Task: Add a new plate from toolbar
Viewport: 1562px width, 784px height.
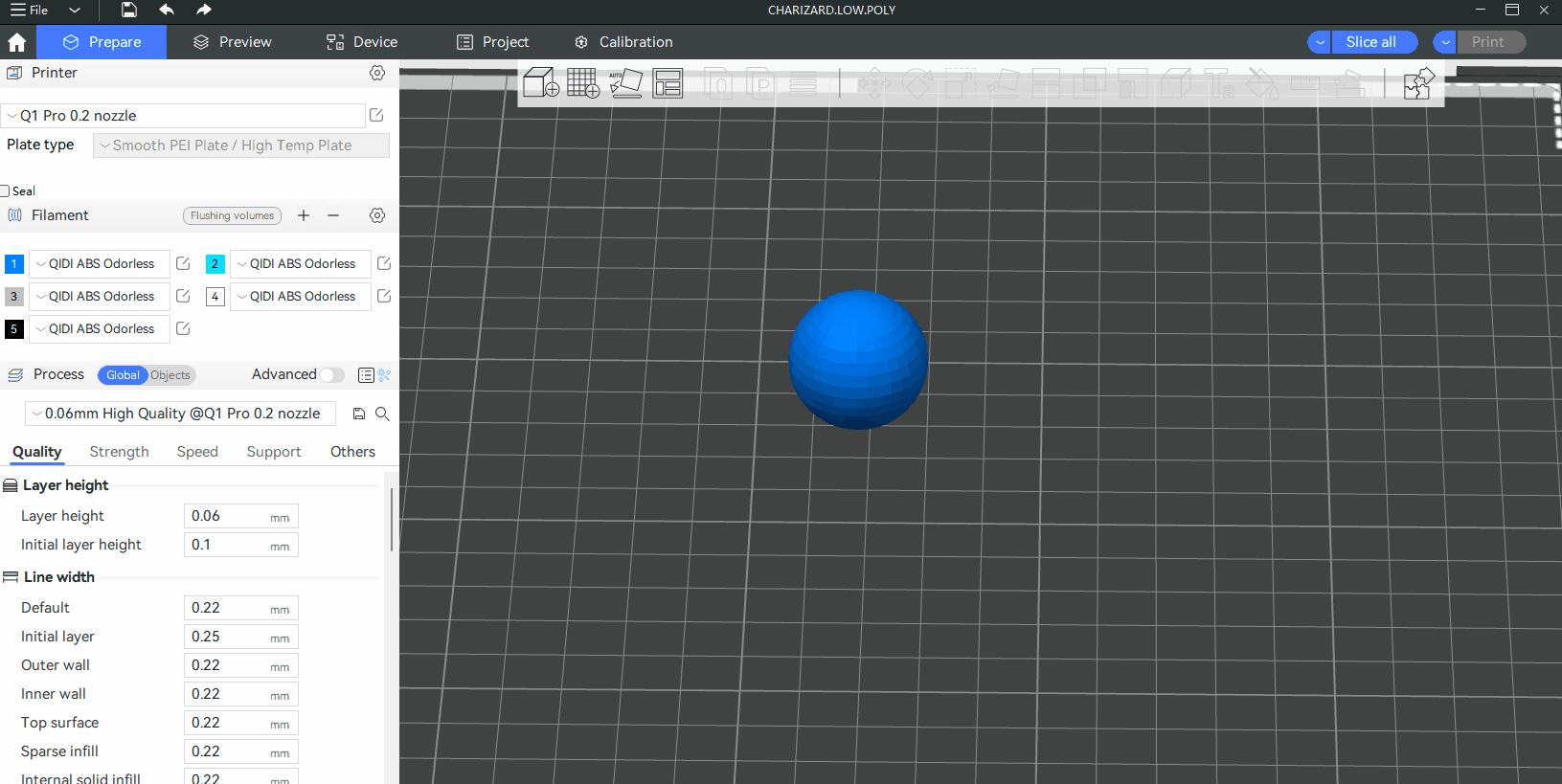Action: pos(582,83)
